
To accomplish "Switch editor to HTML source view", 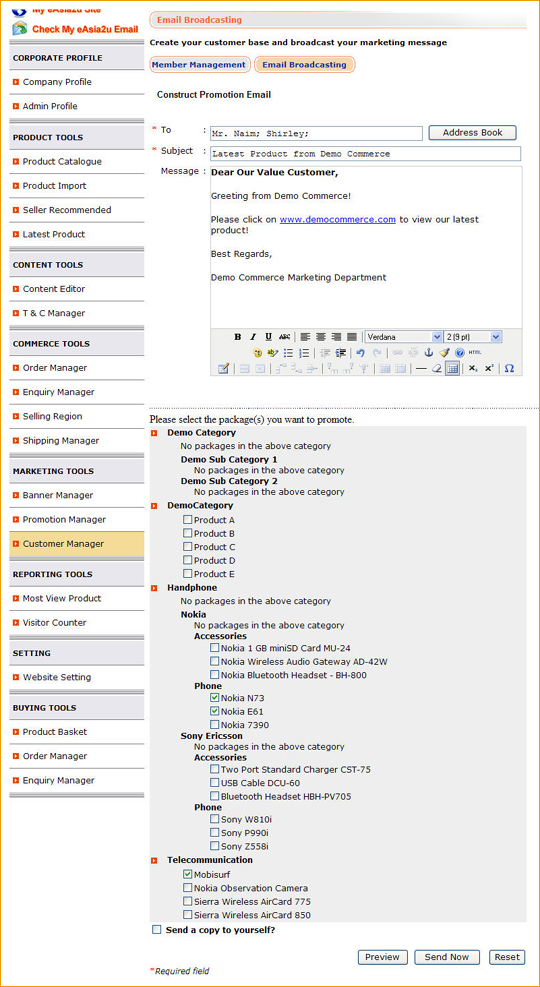I will 475,353.
